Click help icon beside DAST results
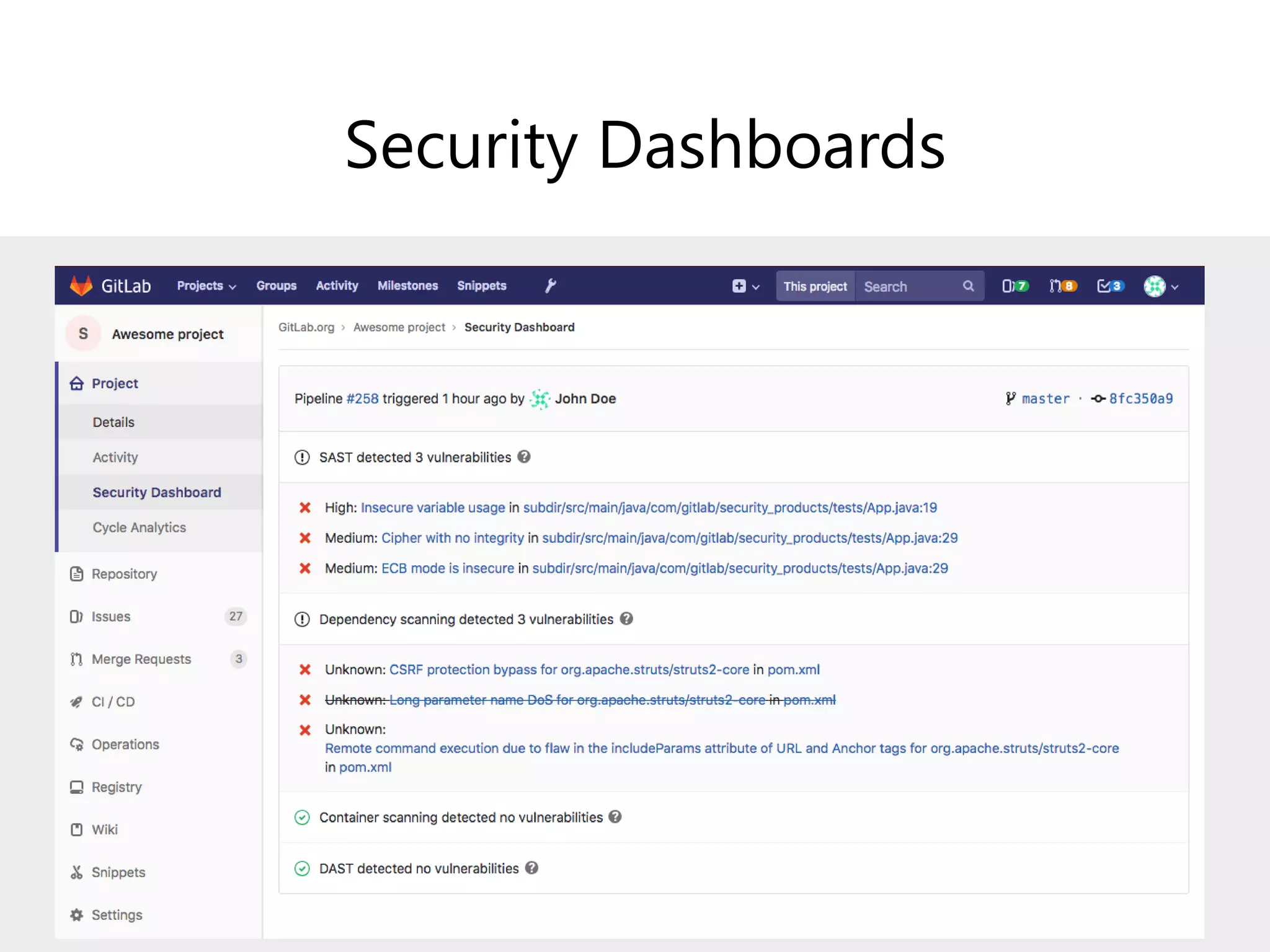Image resolution: width=1270 pixels, height=952 pixels. (x=531, y=868)
